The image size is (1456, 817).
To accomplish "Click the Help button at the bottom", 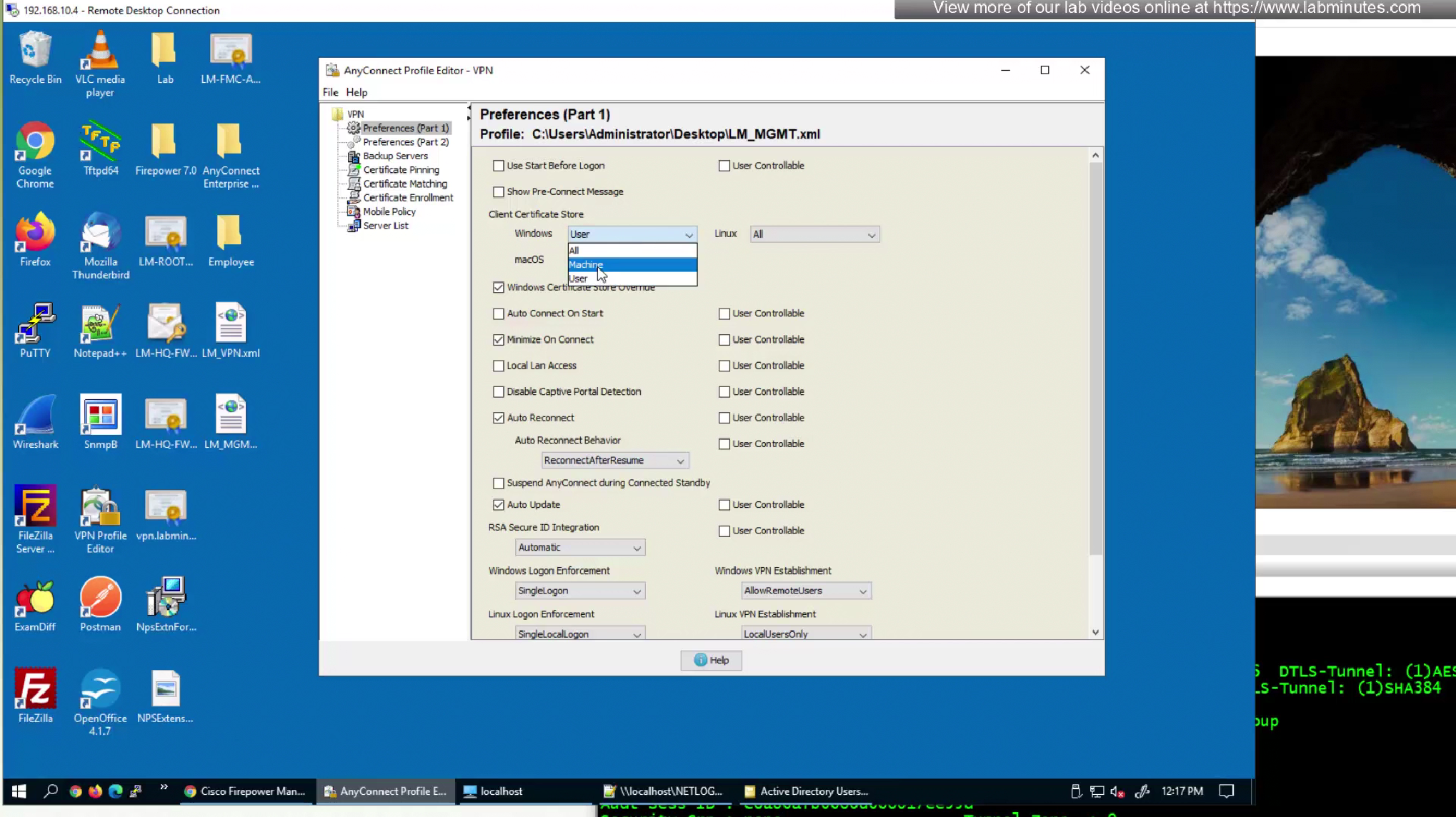I will click(711, 660).
